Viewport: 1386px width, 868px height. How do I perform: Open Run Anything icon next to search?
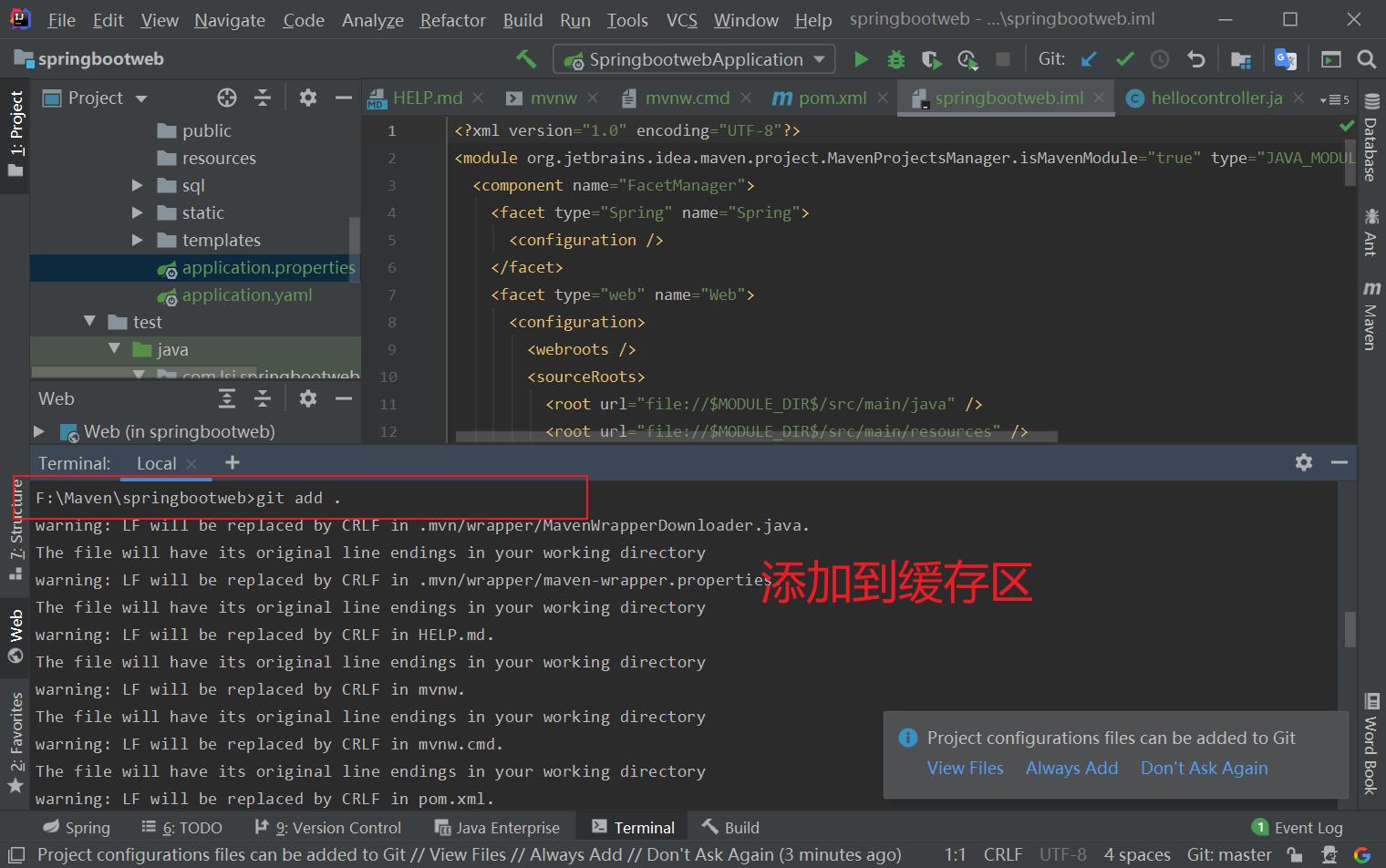click(1331, 59)
